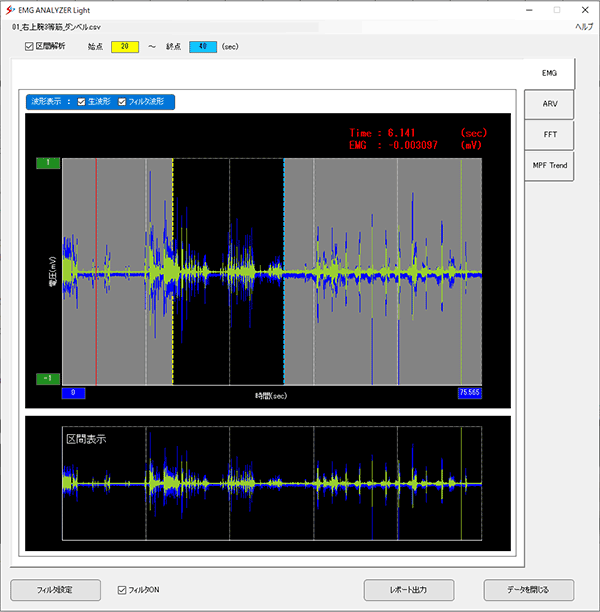Toggle the 区間解析 checkbox
The width and height of the screenshot is (600, 612).
(x=29, y=46)
